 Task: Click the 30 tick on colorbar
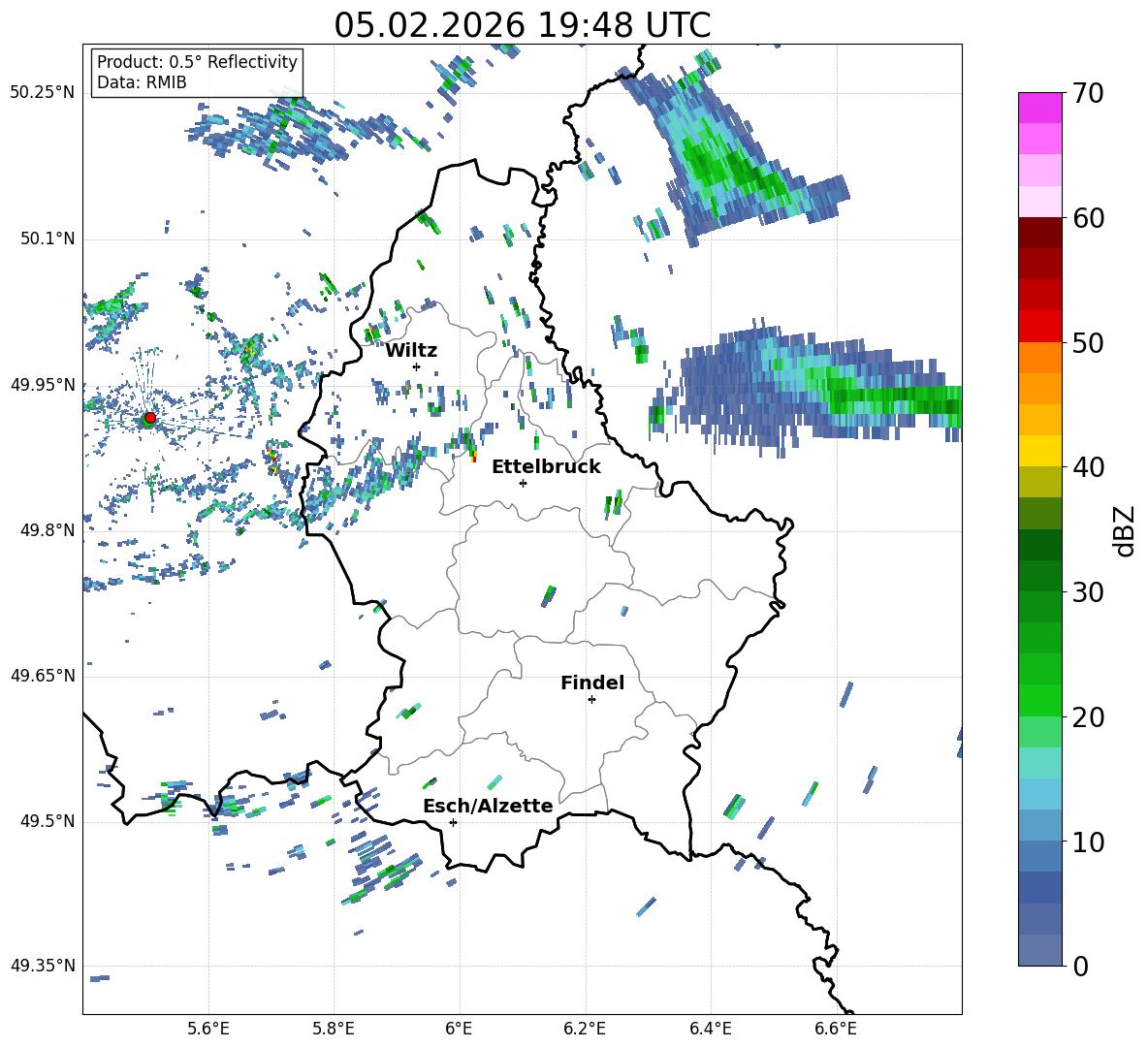pyautogui.click(x=1088, y=592)
